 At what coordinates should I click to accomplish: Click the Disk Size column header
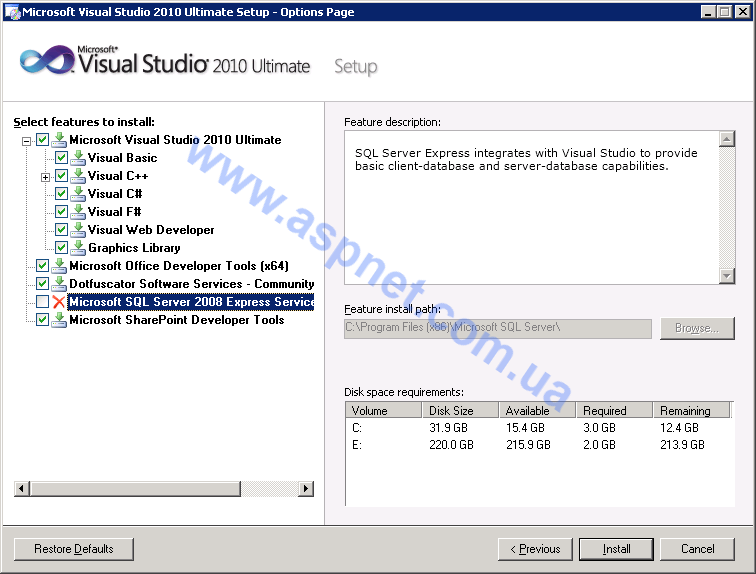pyautogui.click(x=460, y=410)
